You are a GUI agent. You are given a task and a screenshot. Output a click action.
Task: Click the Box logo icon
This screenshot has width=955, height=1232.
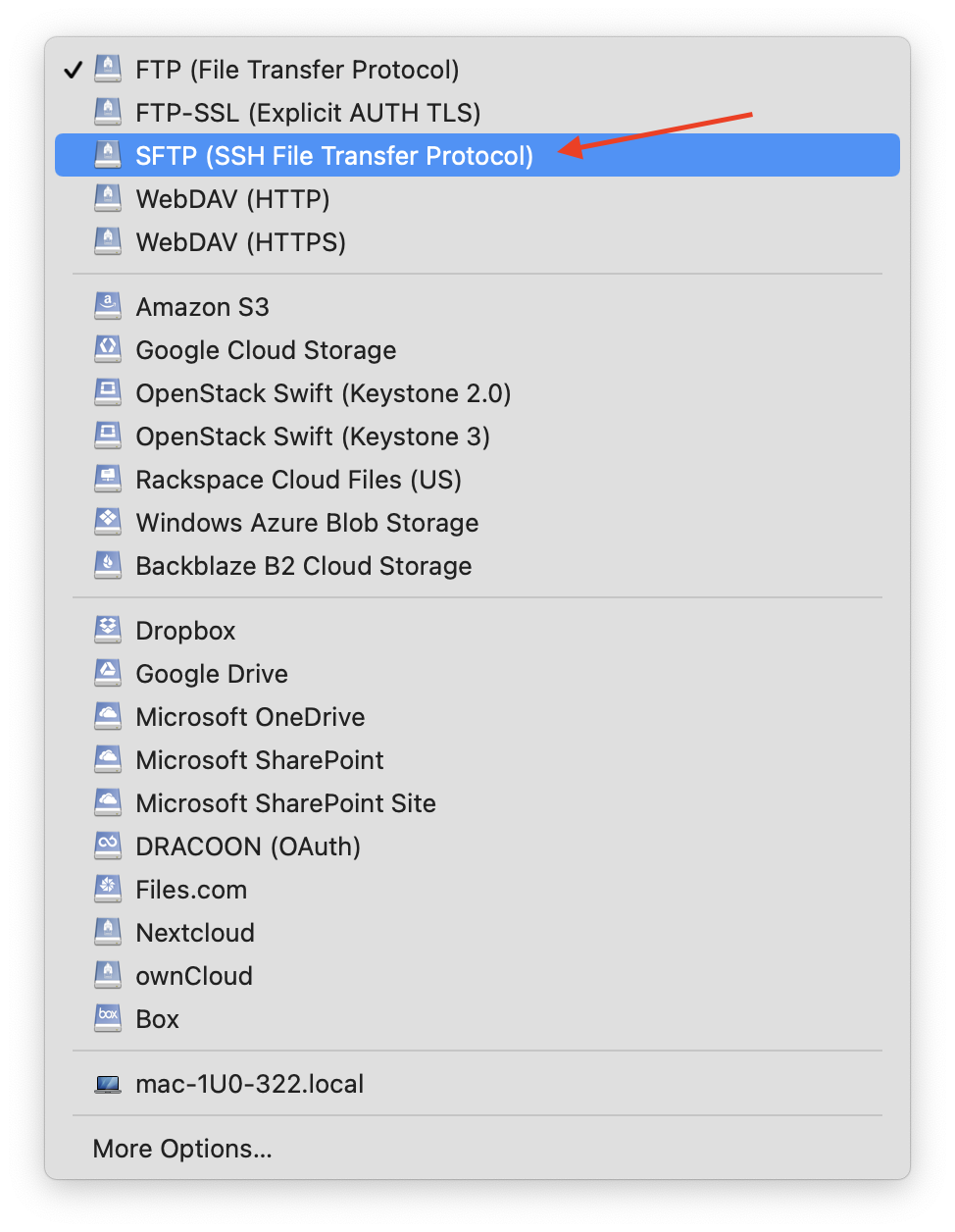click(x=108, y=1018)
